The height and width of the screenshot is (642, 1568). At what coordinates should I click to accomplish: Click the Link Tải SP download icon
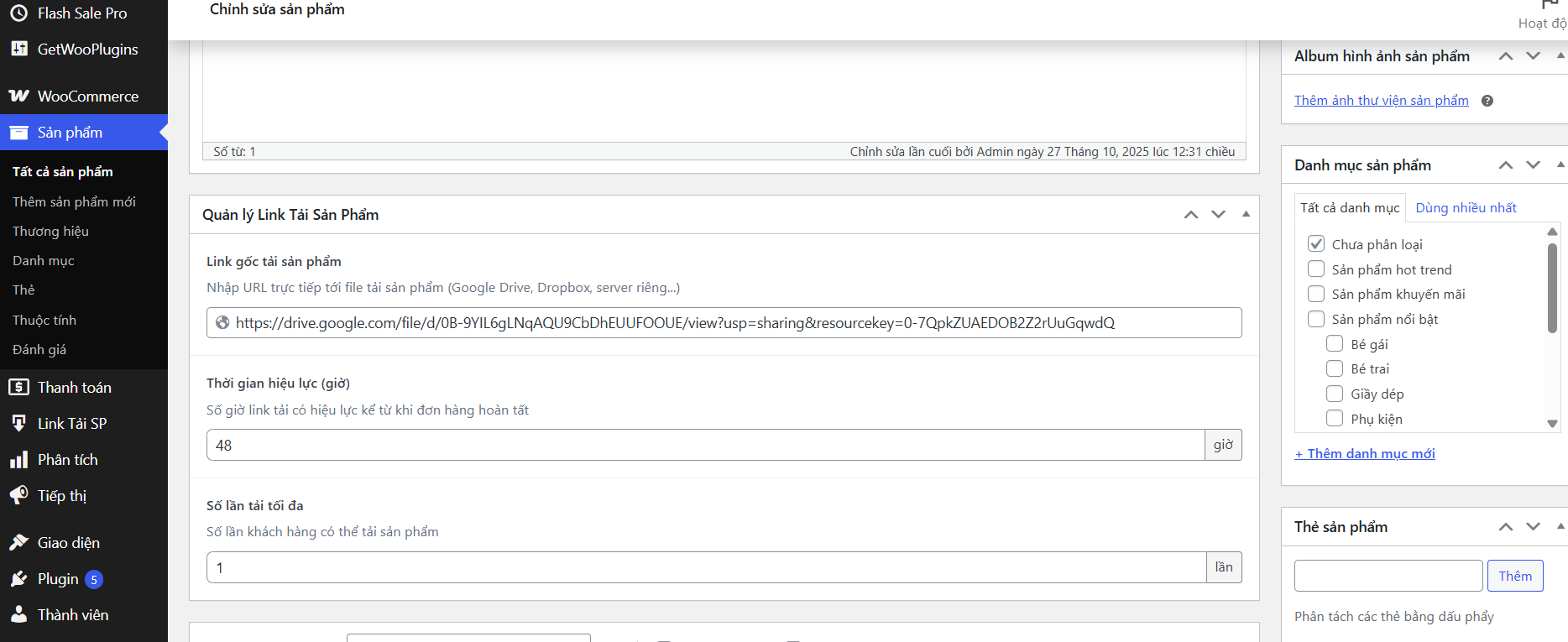pyautogui.click(x=18, y=424)
